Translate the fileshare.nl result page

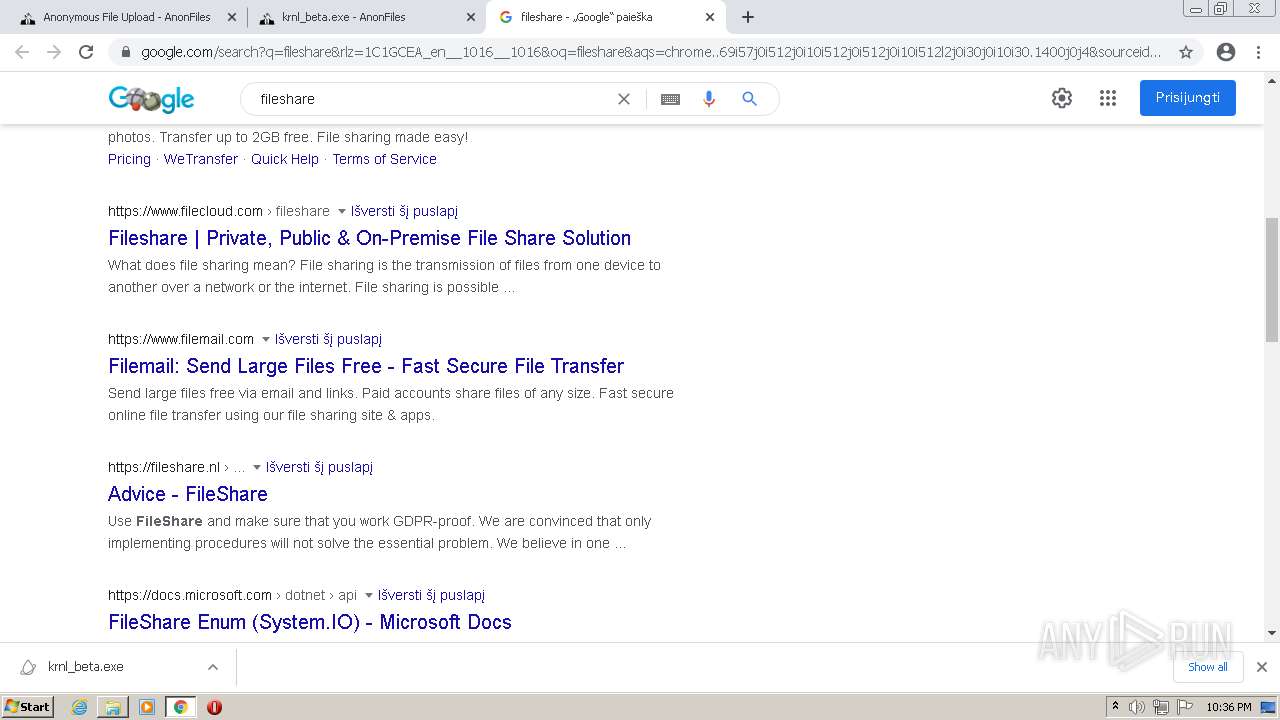[x=319, y=467]
